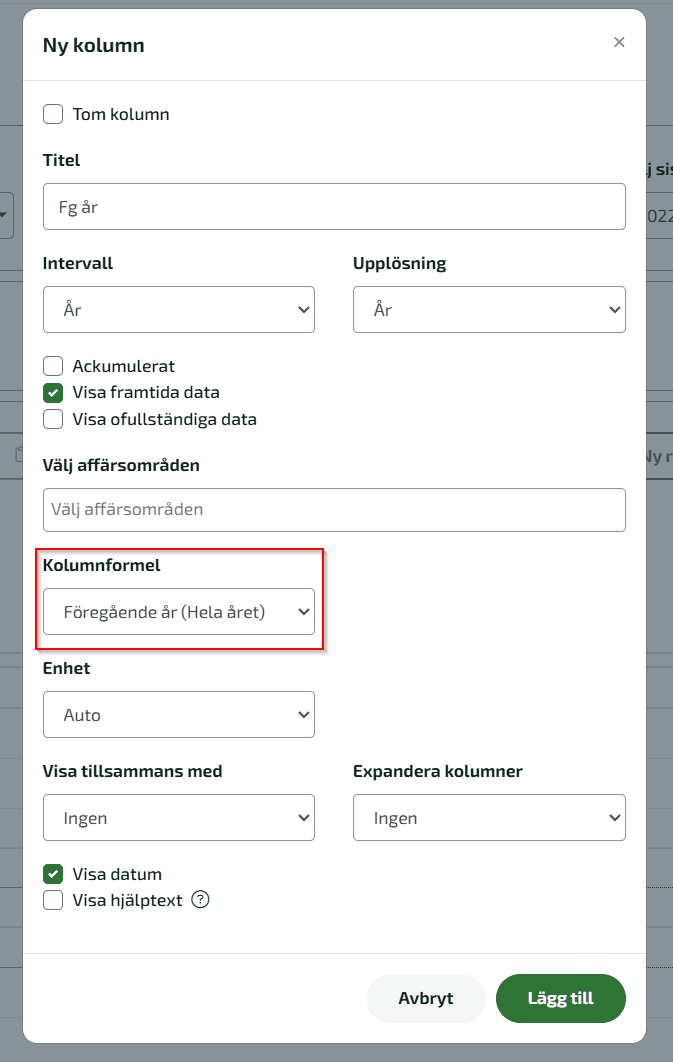Toggle the Ackumulerat checkbox
The image size is (673, 1062).
53,366
